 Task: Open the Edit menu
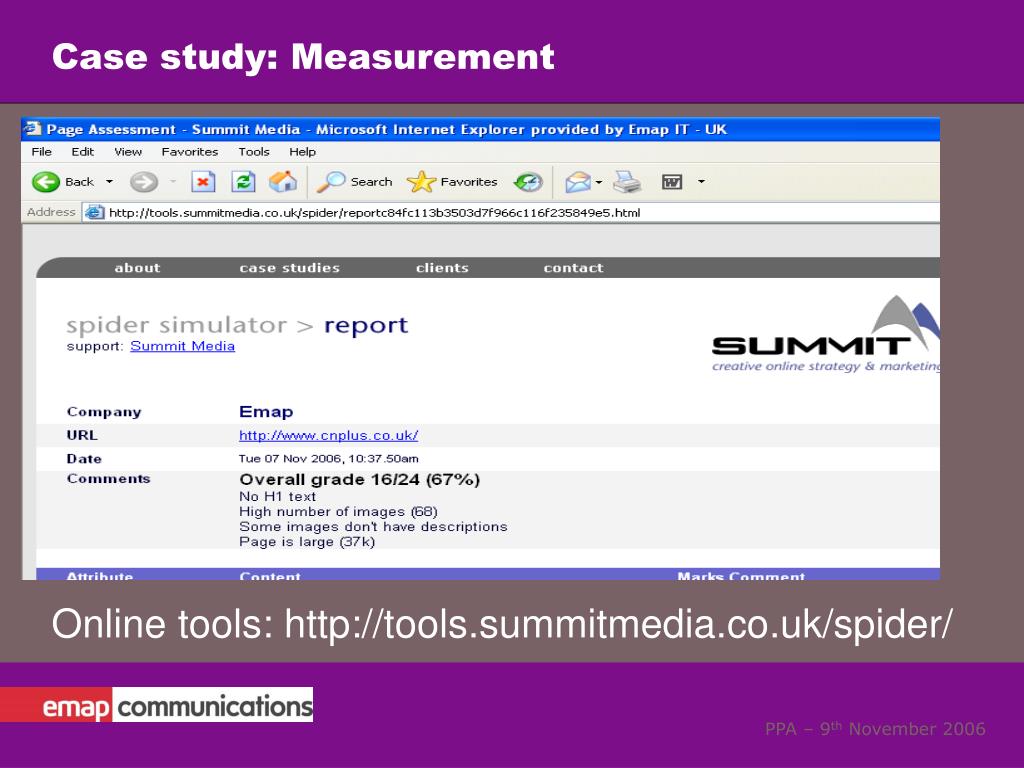82,152
